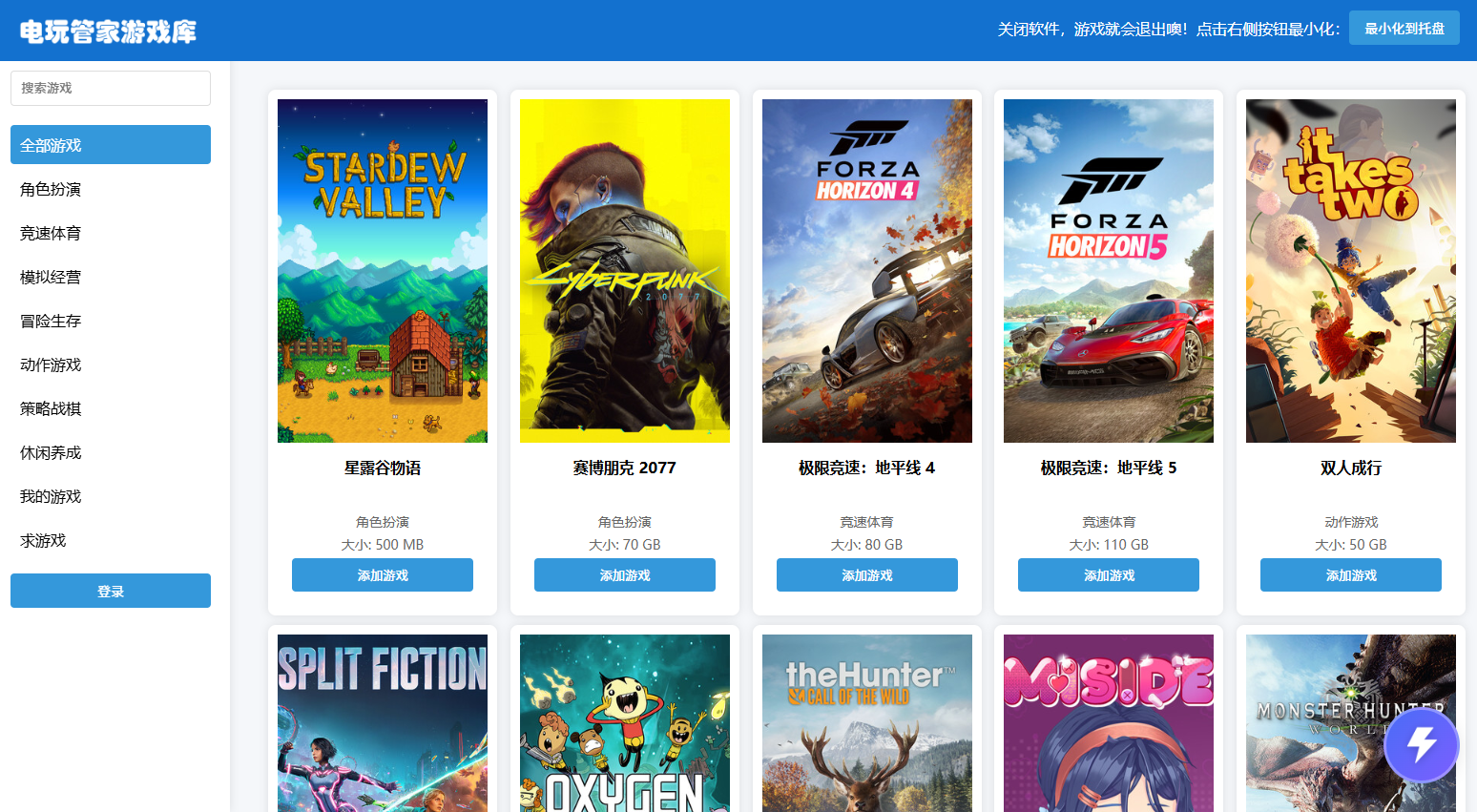Click the floating lightning bolt icon
The image size is (1477, 812).
[x=1421, y=744]
